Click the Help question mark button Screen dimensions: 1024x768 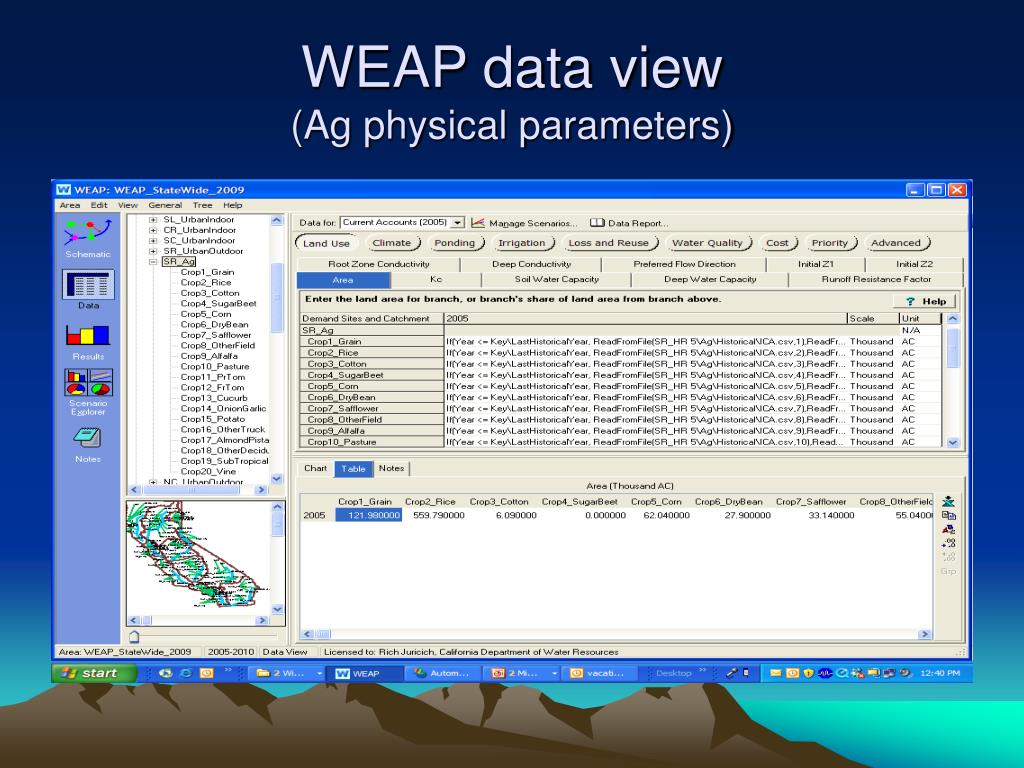(x=925, y=301)
